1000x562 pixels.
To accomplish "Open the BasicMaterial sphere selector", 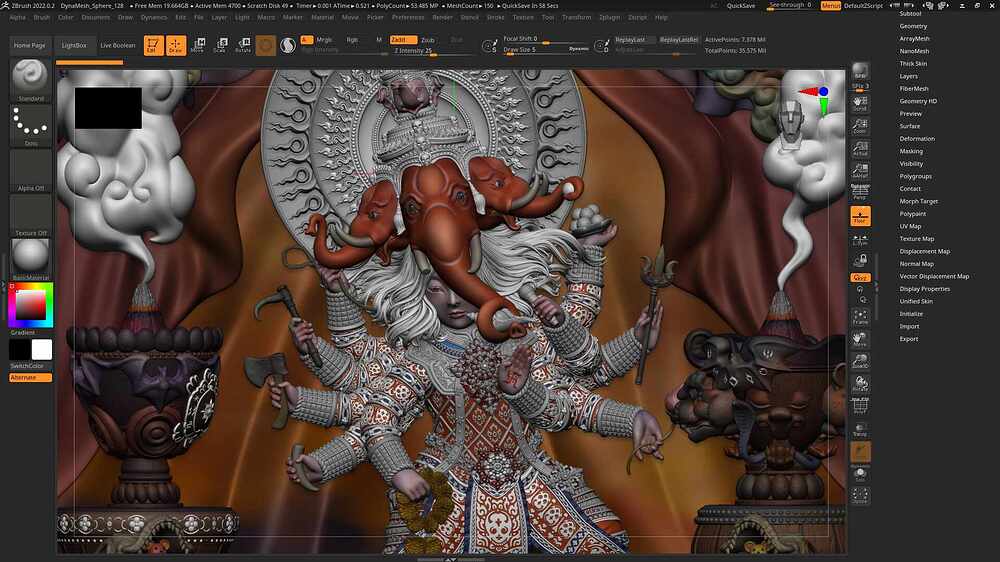I will [x=31, y=259].
